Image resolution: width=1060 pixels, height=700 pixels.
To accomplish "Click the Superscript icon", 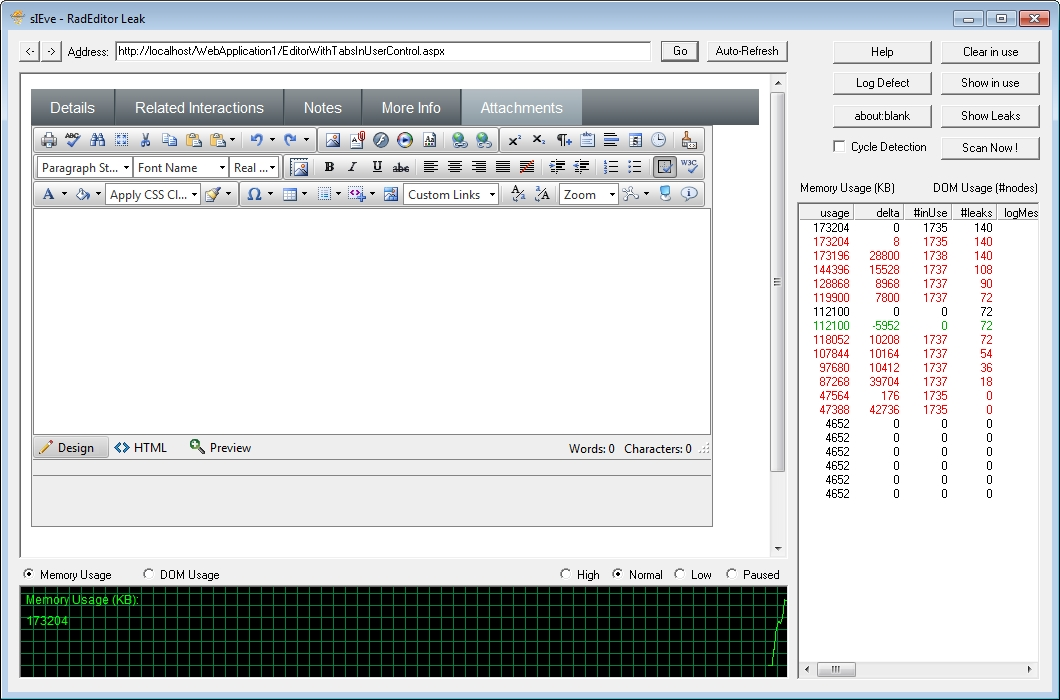I will coord(514,141).
